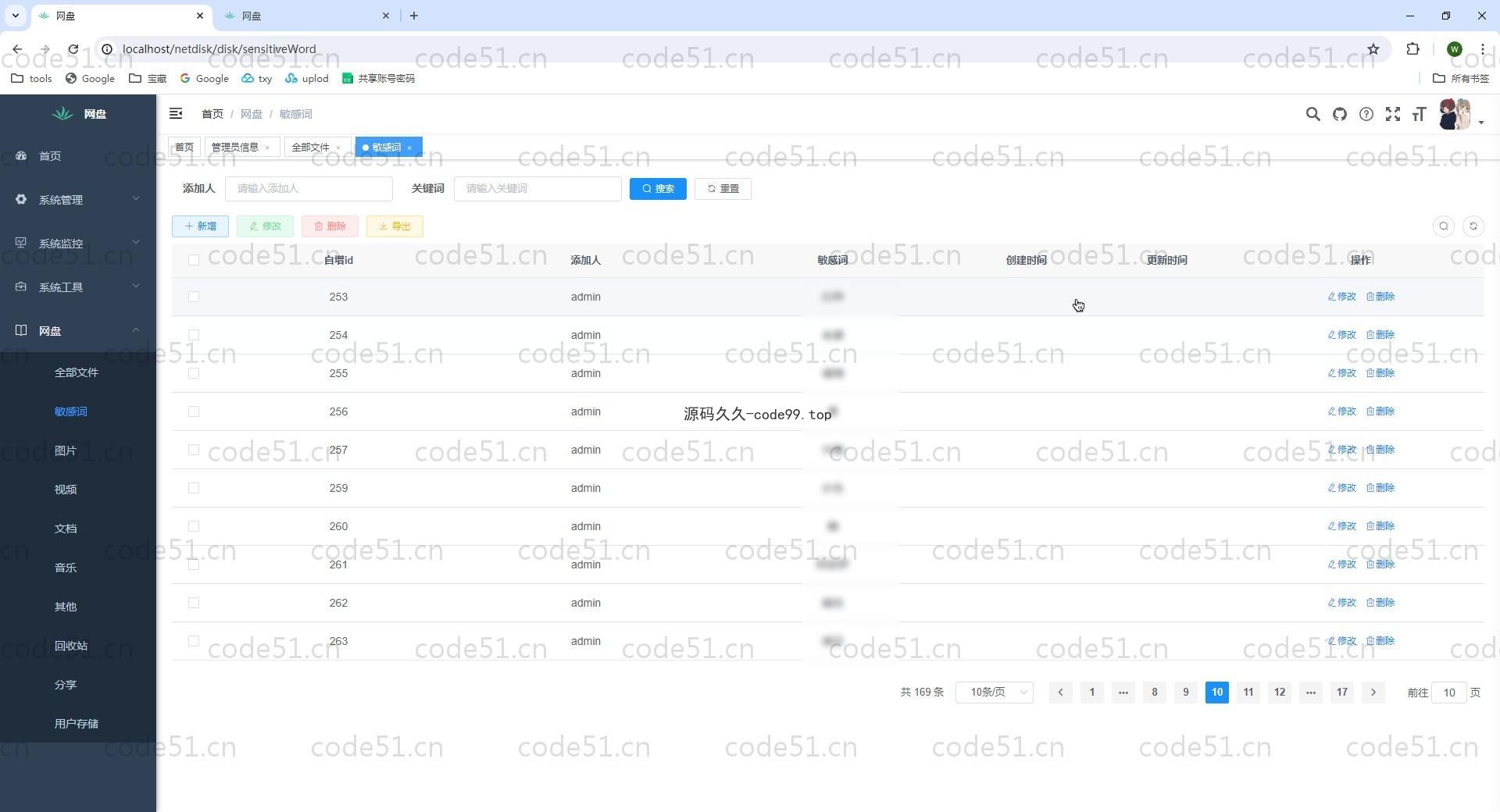The image size is (1500, 812).
Task: Click 首页 in sidebar
Action: [78, 156]
